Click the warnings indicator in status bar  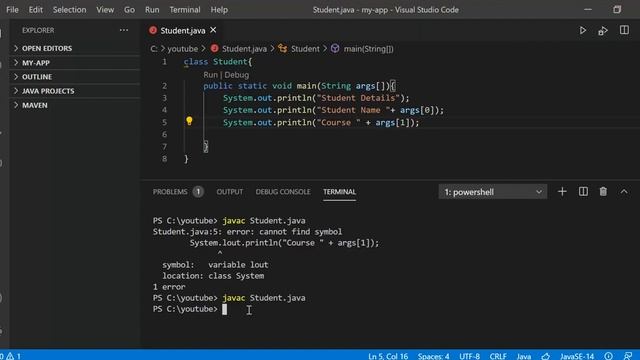click(13, 356)
